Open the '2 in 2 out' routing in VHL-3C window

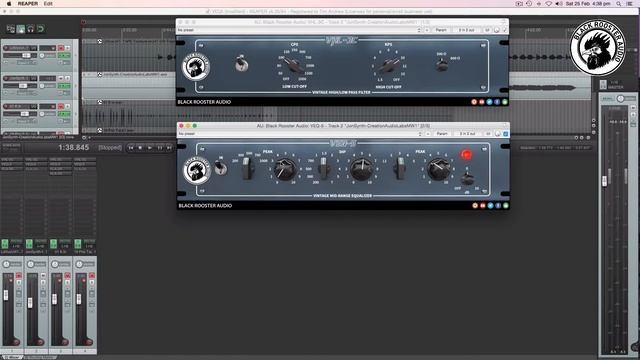467,30
